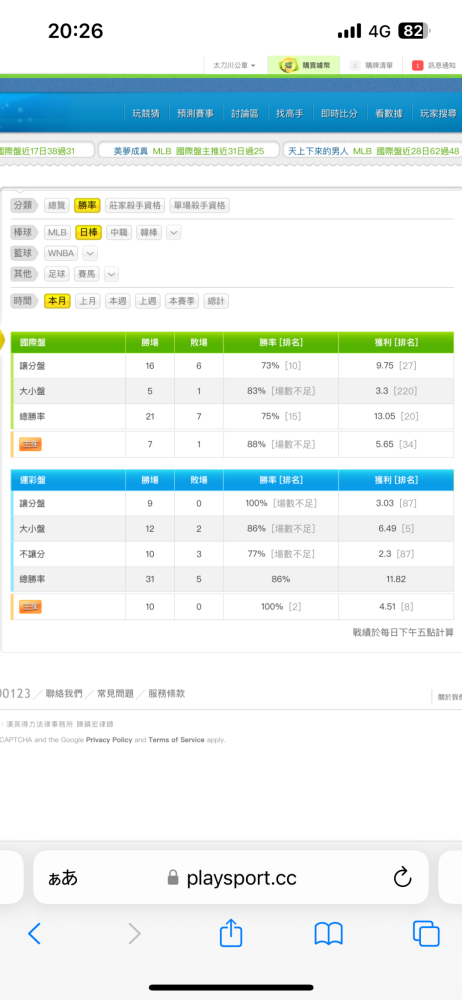Set time range to 總計
This screenshot has width=462, height=1000.
coord(216,301)
